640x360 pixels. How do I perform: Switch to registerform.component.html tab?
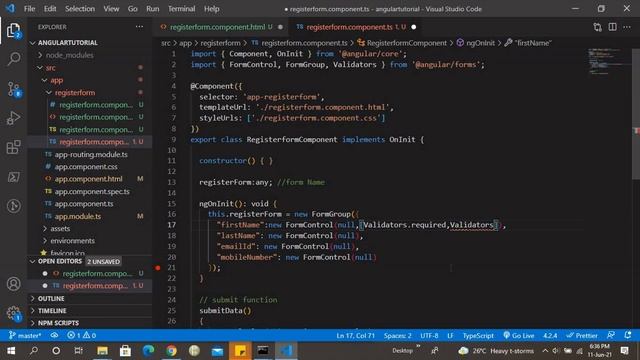point(220,27)
